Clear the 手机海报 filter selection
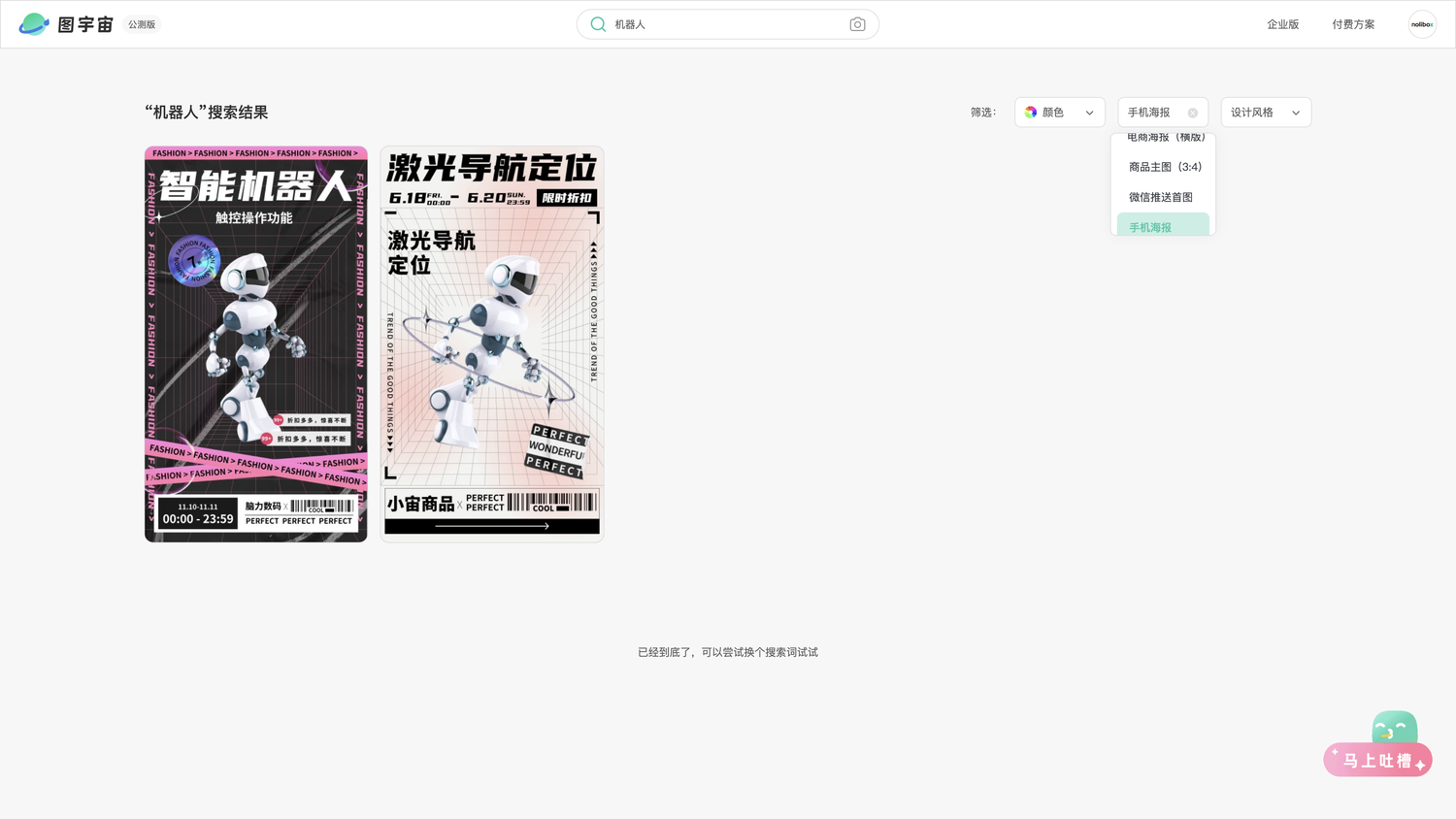 pos(1193,114)
